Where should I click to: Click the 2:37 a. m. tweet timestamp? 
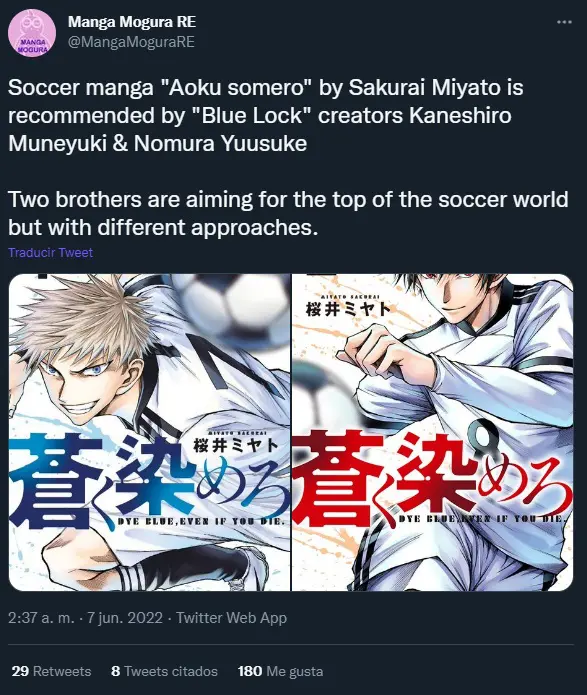pos(41,618)
